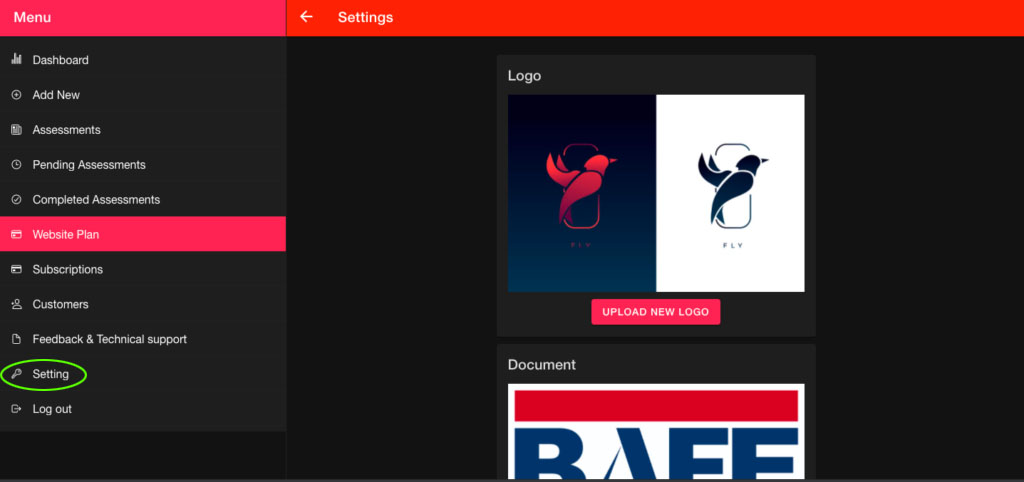
Task: Go back using the Settings back arrow
Action: coord(306,17)
